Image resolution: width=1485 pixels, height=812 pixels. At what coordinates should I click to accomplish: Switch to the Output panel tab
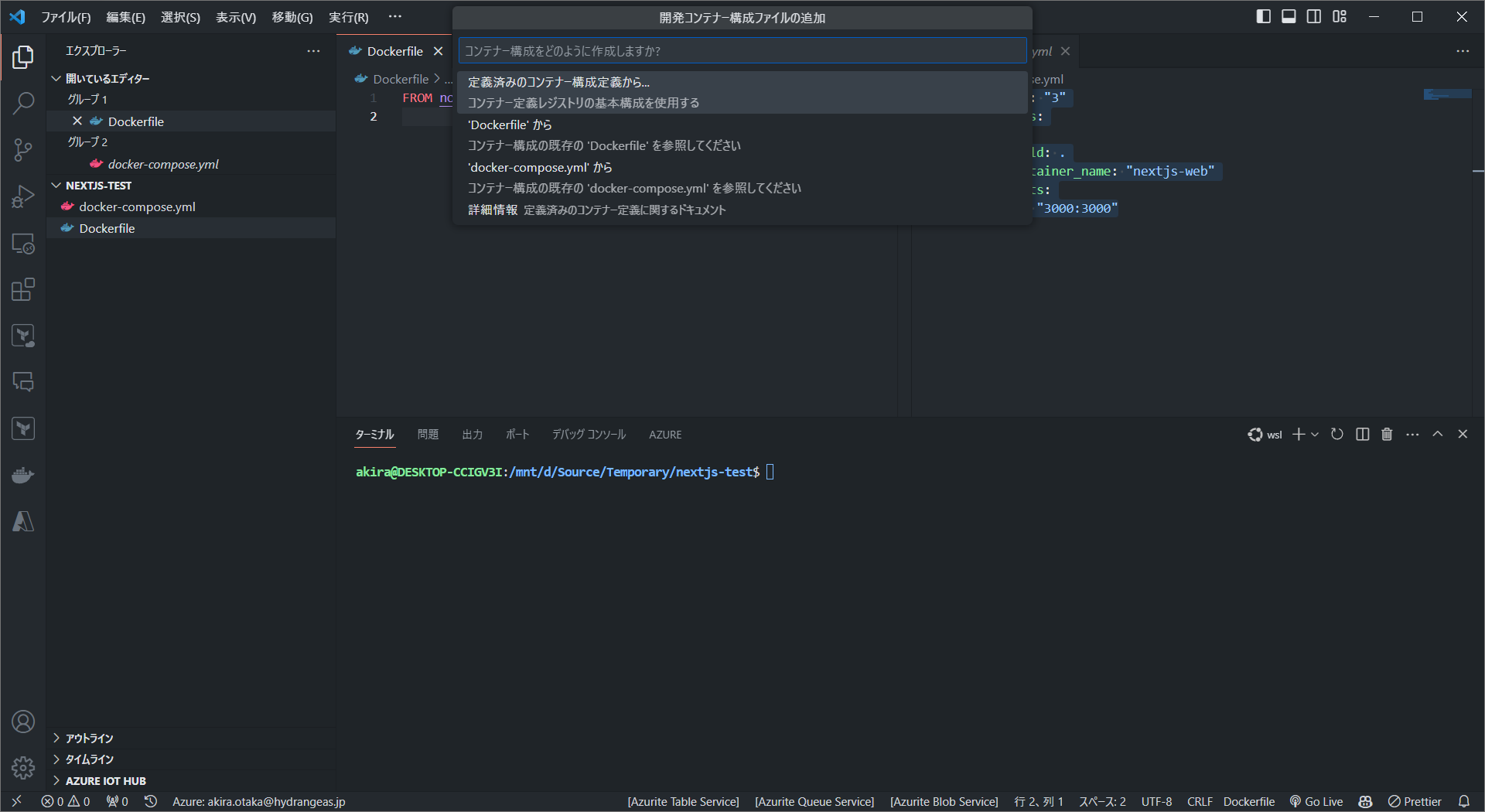click(473, 435)
